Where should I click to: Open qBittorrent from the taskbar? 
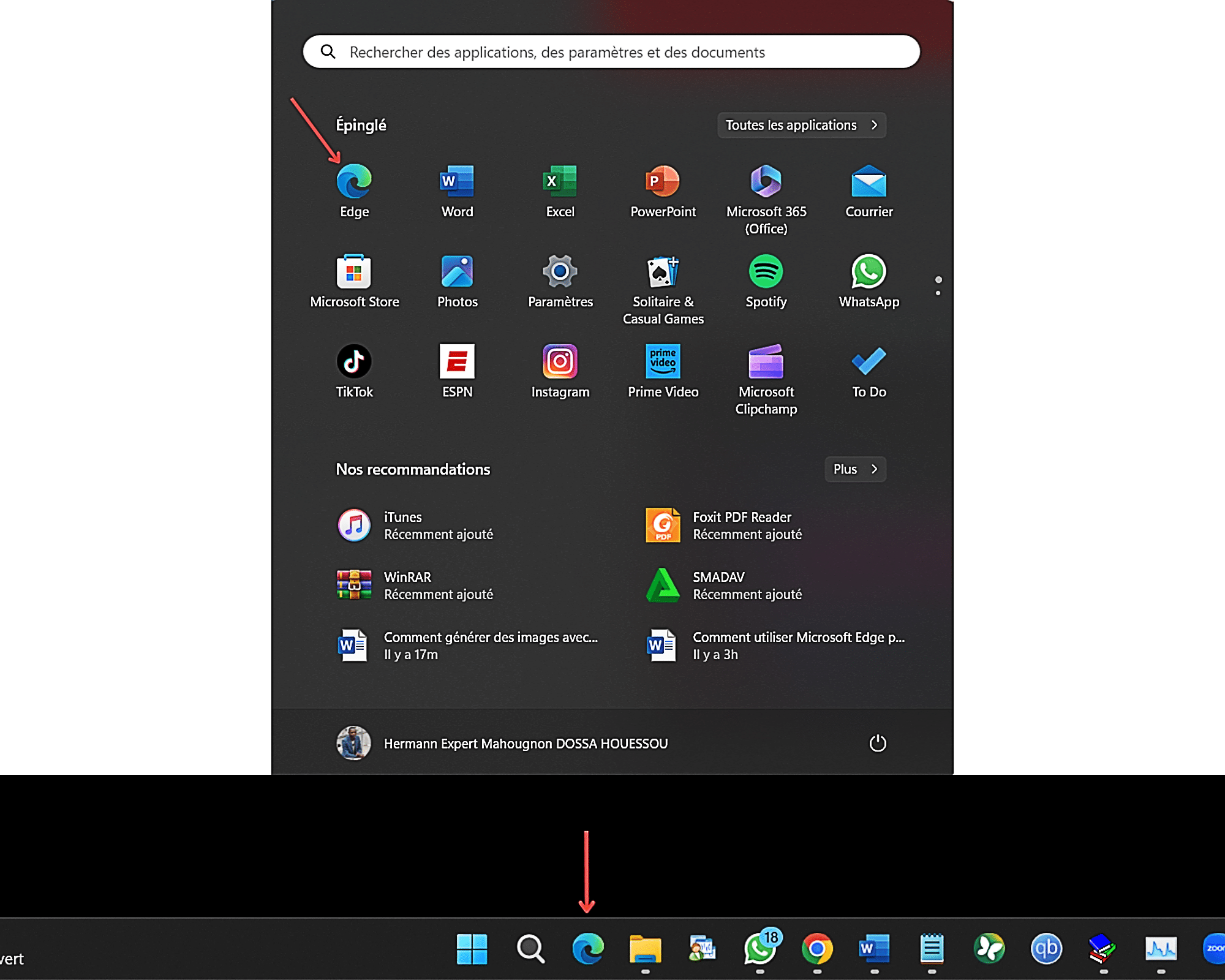(1046, 949)
